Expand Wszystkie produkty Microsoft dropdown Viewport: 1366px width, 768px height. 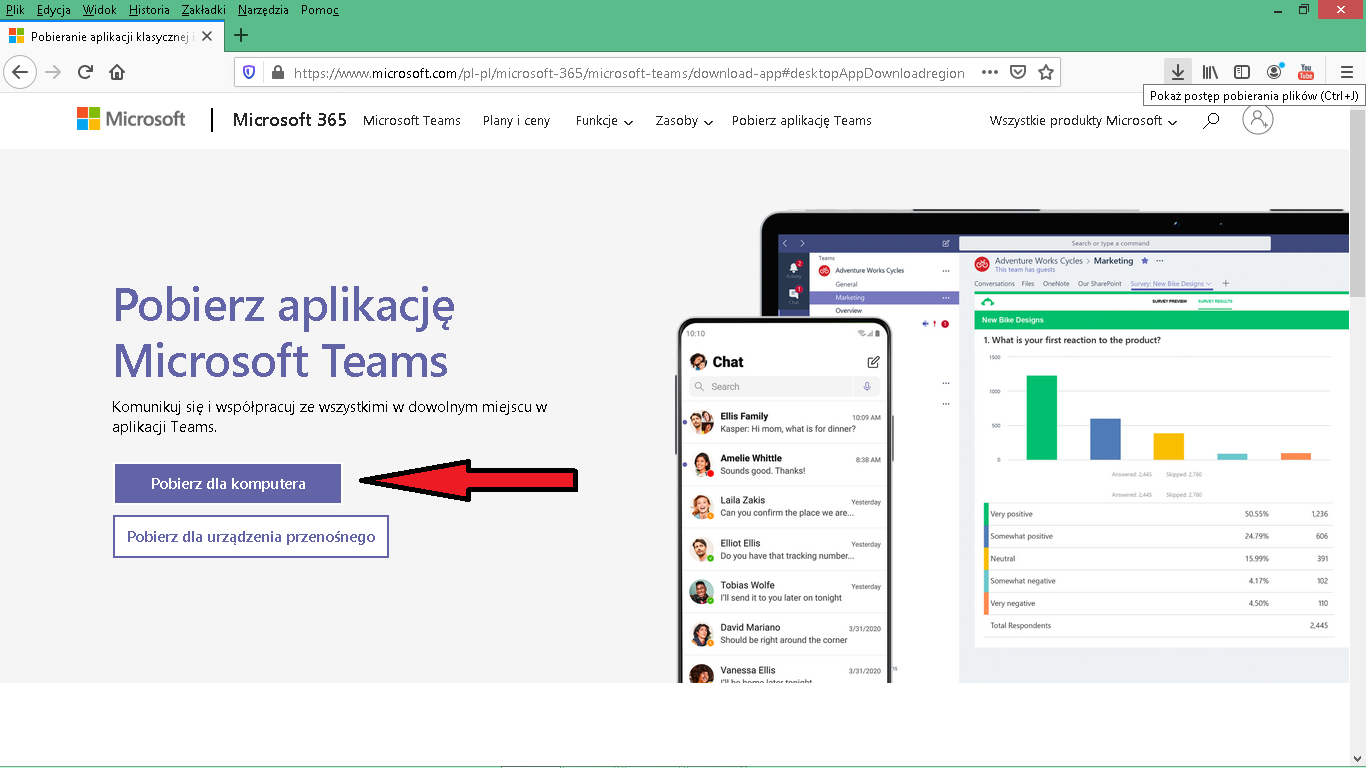click(1083, 121)
